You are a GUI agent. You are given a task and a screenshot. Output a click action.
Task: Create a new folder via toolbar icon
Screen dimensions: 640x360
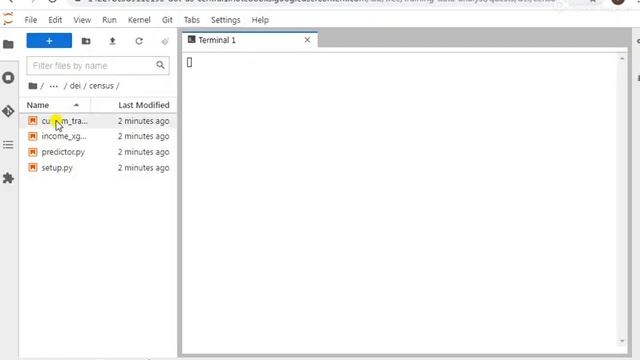tap(86, 41)
